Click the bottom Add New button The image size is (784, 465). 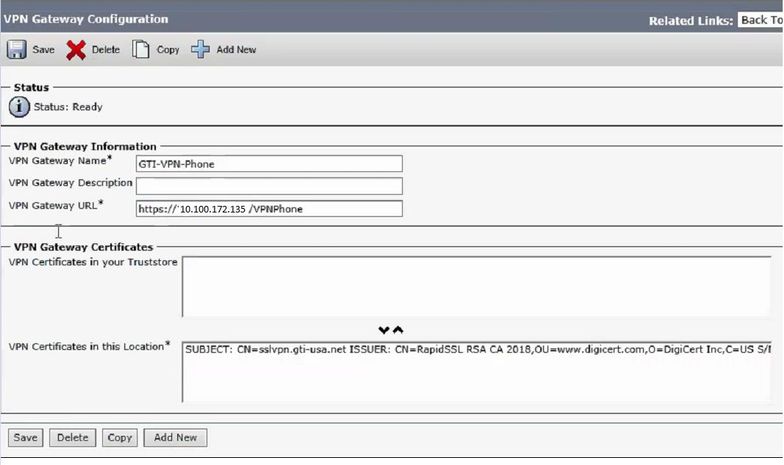176,438
